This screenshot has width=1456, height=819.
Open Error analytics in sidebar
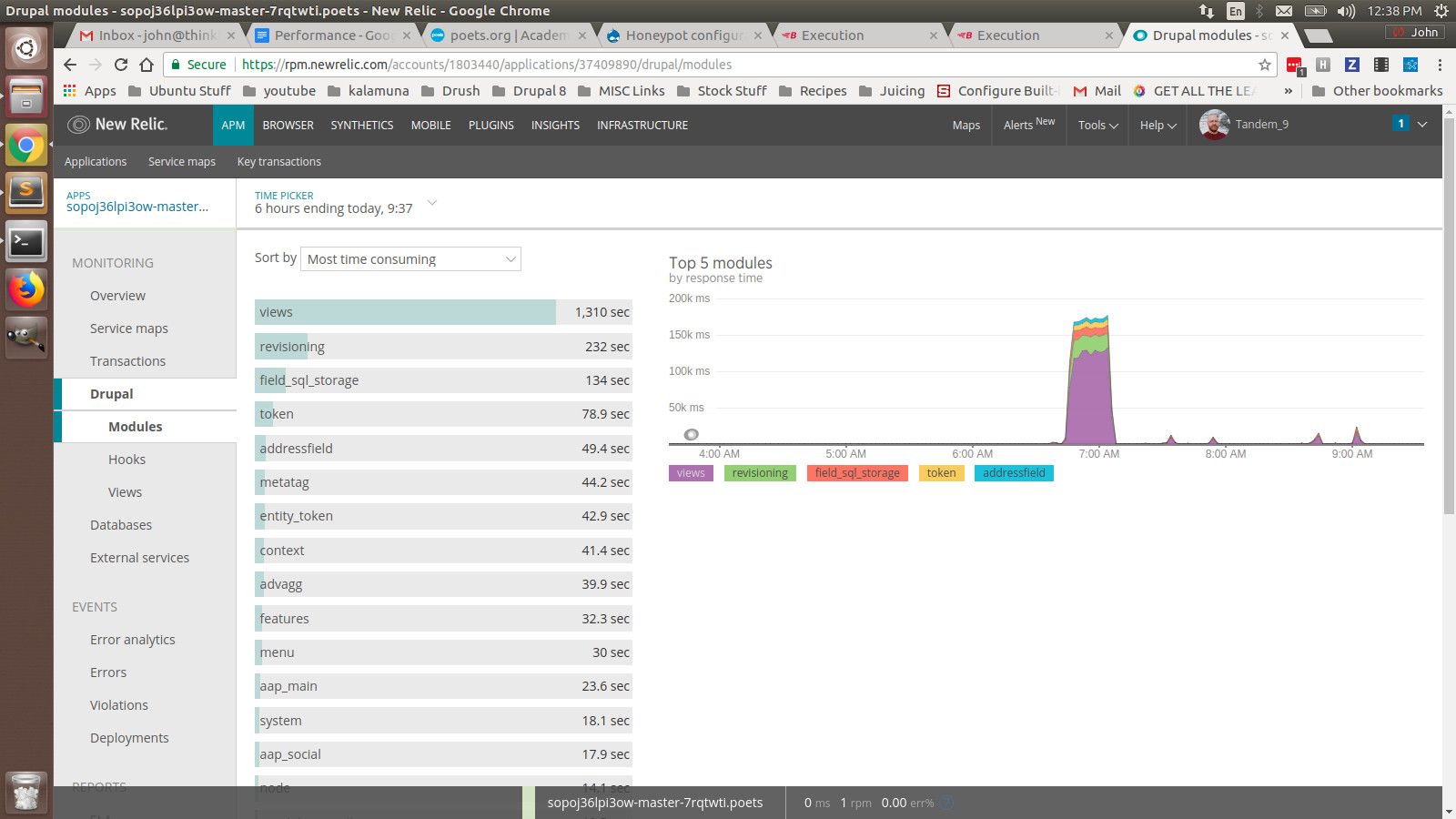(x=133, y=640)
